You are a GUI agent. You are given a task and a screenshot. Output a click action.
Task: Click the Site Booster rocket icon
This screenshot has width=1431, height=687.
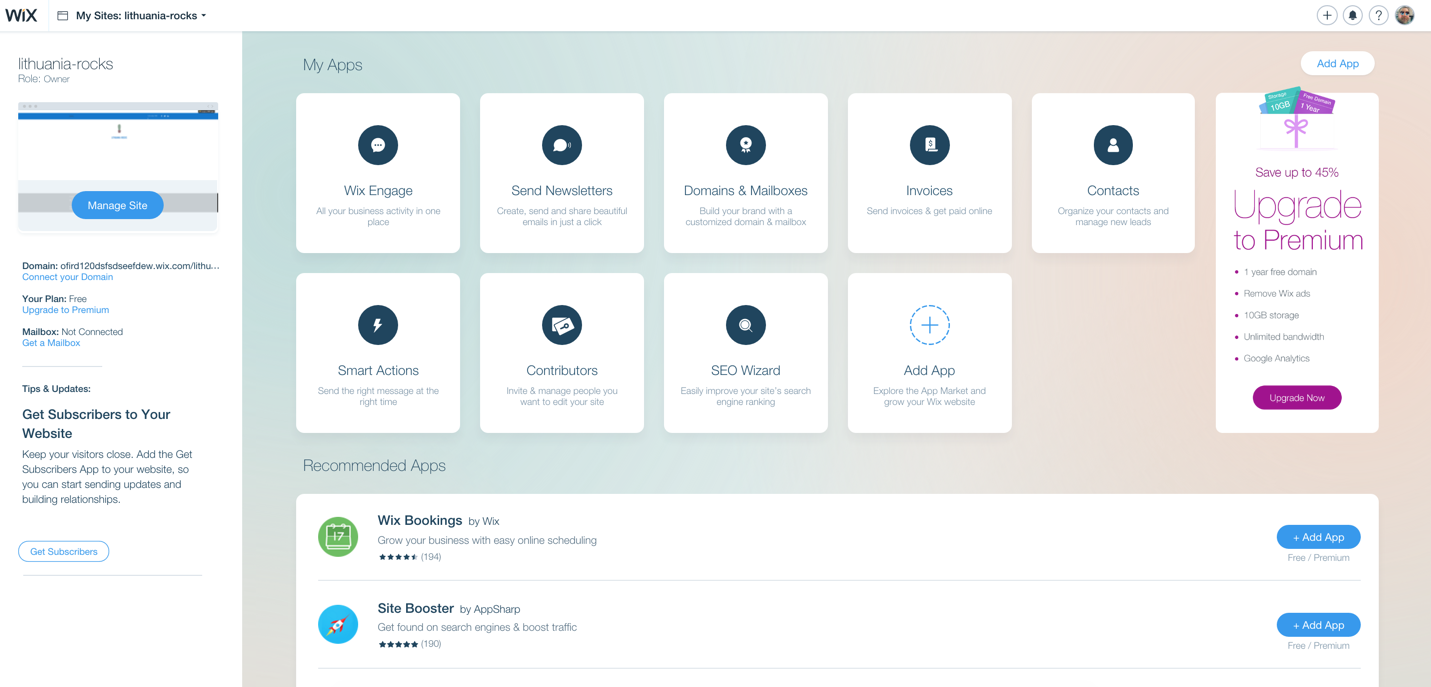(x=338, y=624)
